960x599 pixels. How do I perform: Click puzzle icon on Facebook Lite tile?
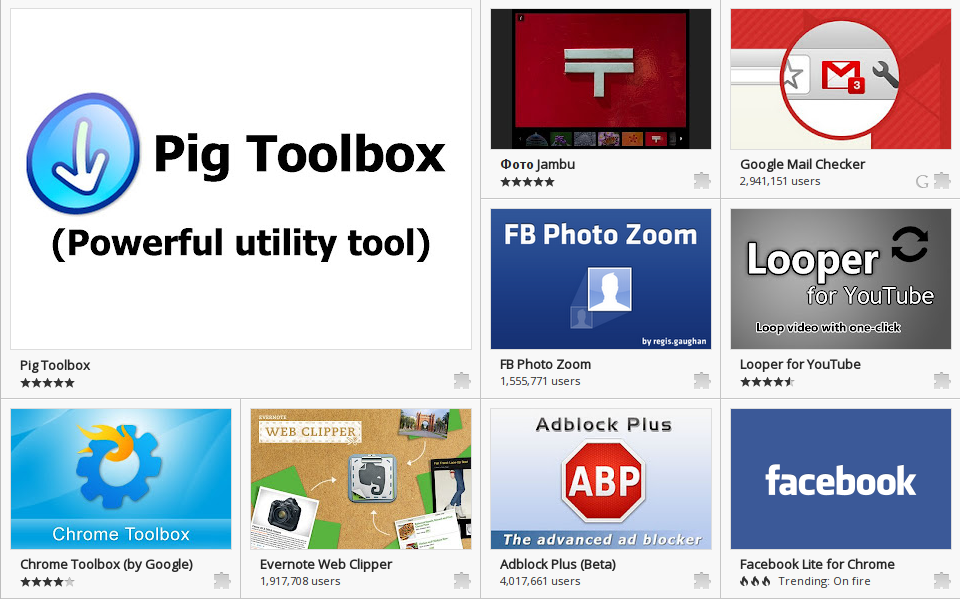(942, 580)
